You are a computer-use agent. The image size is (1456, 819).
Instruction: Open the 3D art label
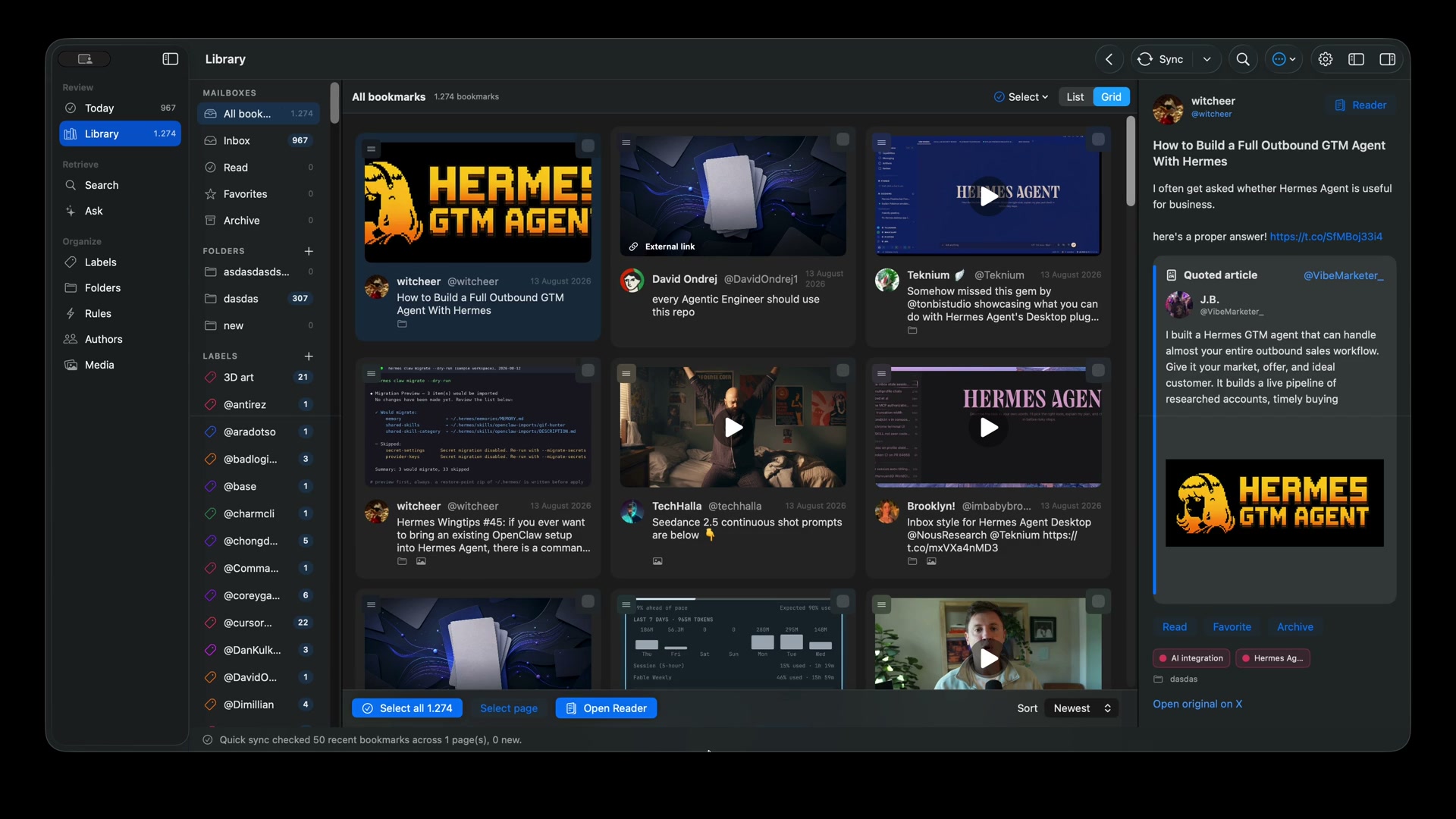point(259,378)
